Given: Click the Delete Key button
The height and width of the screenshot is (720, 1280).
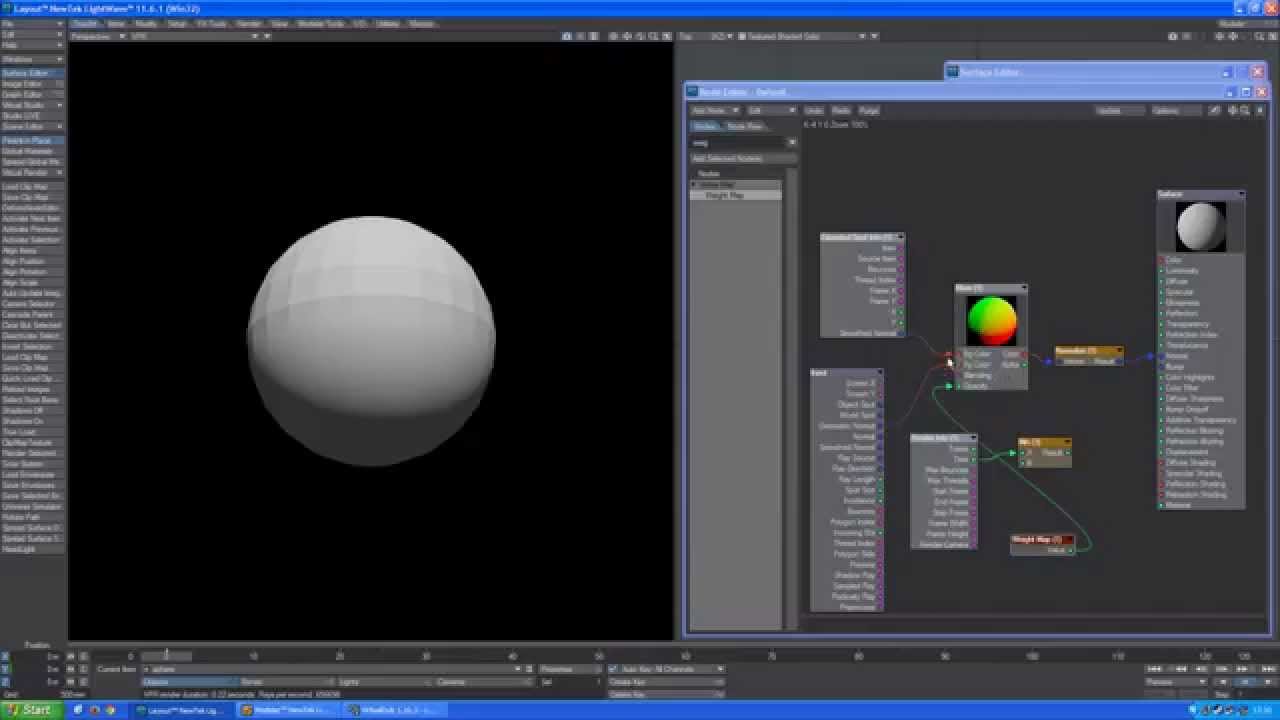Looking at the screenshot, I should tap(665, 694).
